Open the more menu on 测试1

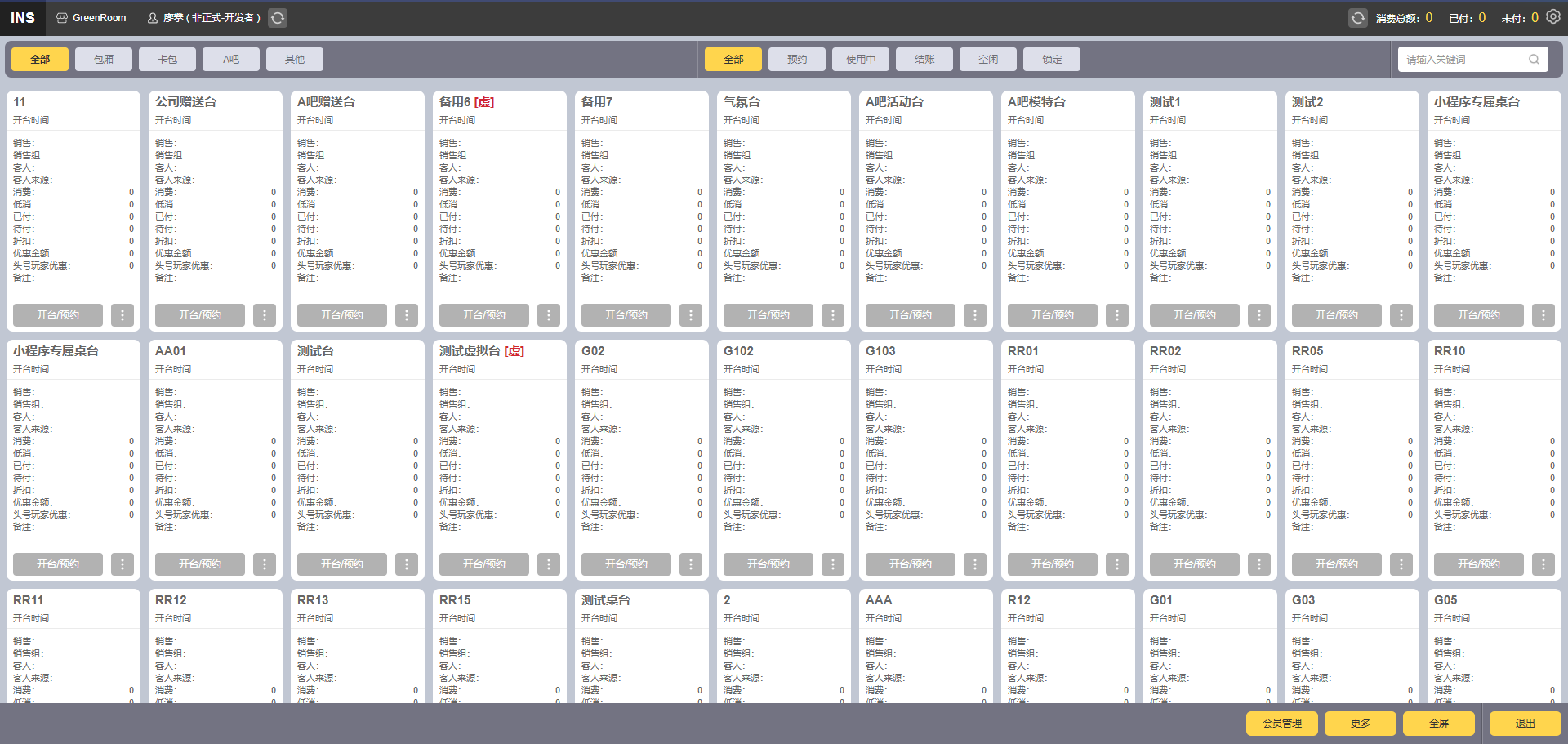click(1259, 315)
